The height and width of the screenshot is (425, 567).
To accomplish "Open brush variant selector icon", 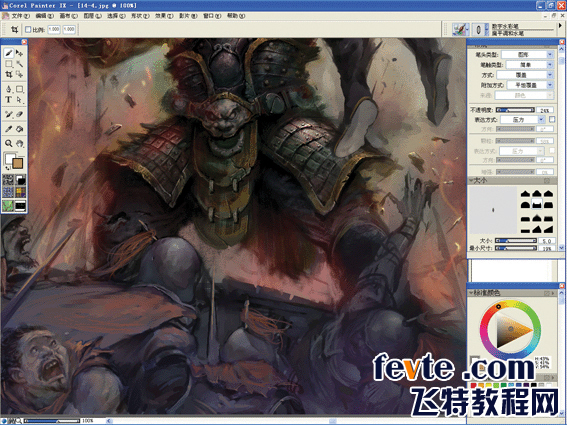I will pos(480,29).
